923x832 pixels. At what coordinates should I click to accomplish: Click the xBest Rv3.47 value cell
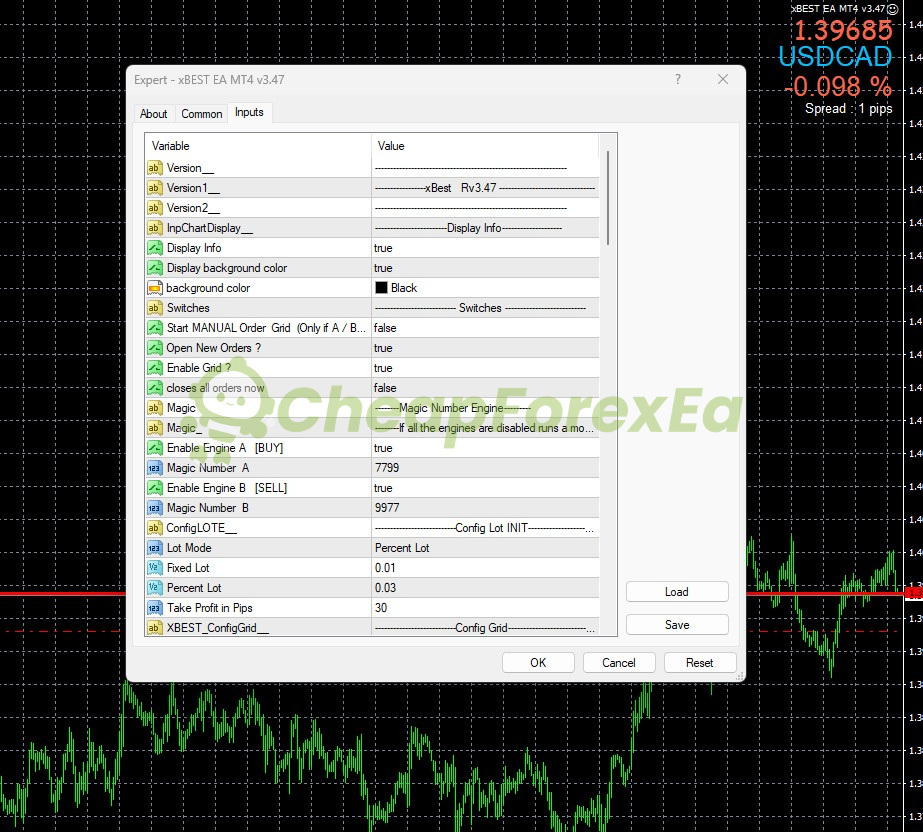pyautogui.click(x=485, y=188)
